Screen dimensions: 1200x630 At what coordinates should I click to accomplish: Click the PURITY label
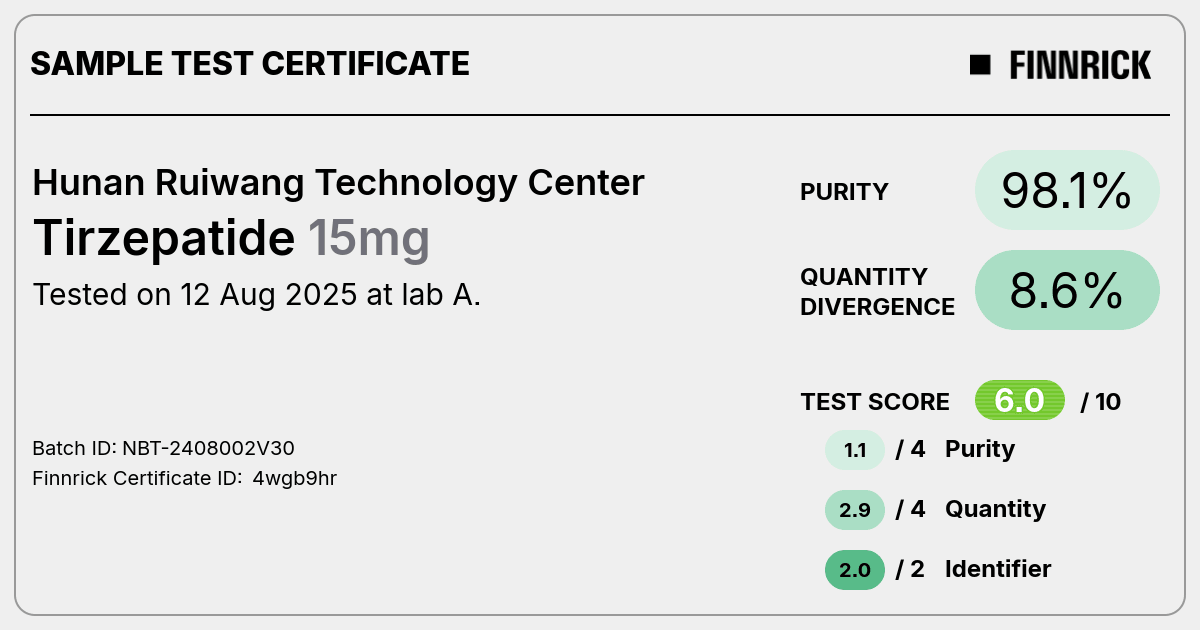click(x=844, y=192)
